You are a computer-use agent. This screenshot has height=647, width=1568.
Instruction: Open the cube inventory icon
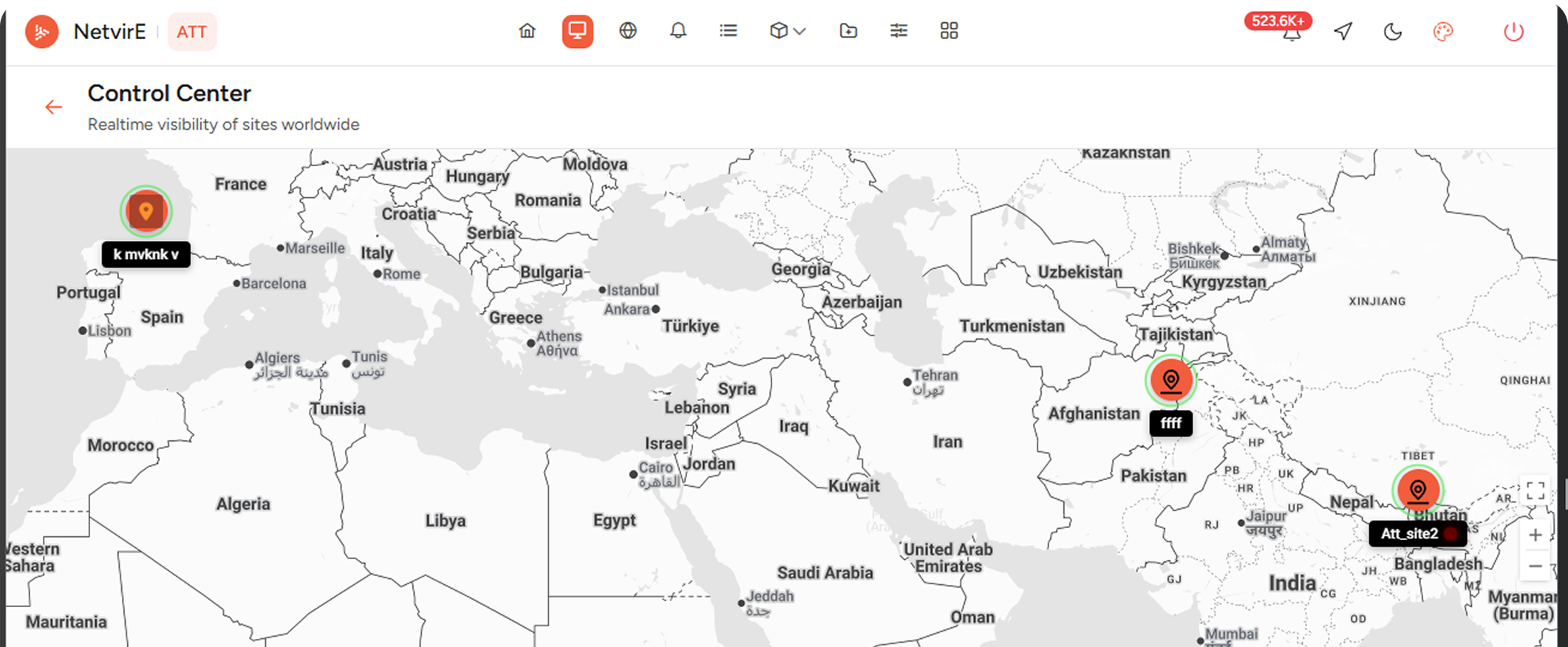[779, 31]
